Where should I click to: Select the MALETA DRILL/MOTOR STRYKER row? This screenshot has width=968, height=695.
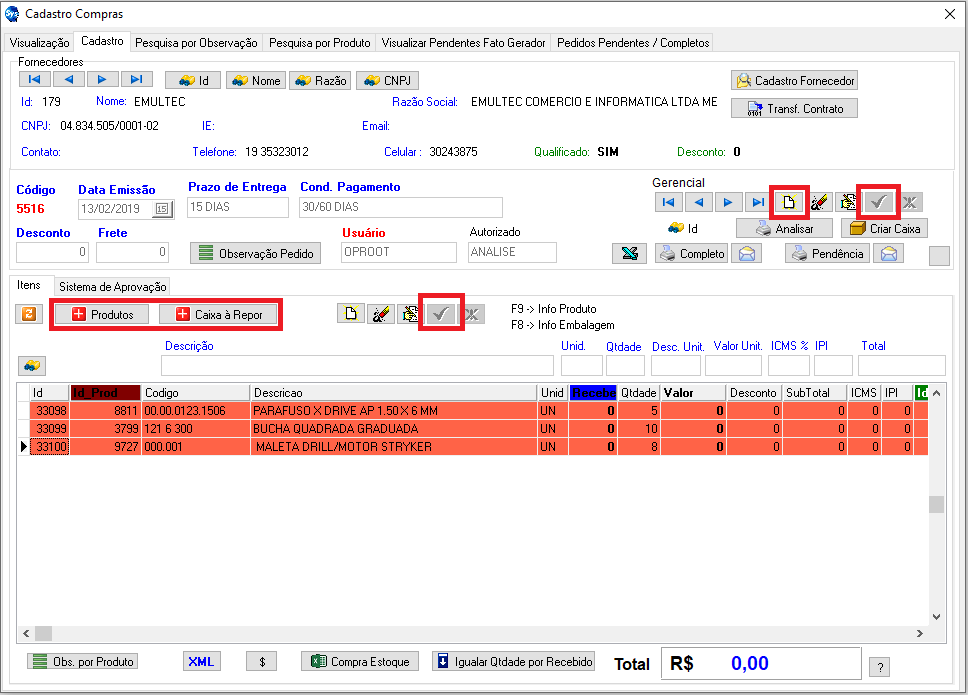344,447
